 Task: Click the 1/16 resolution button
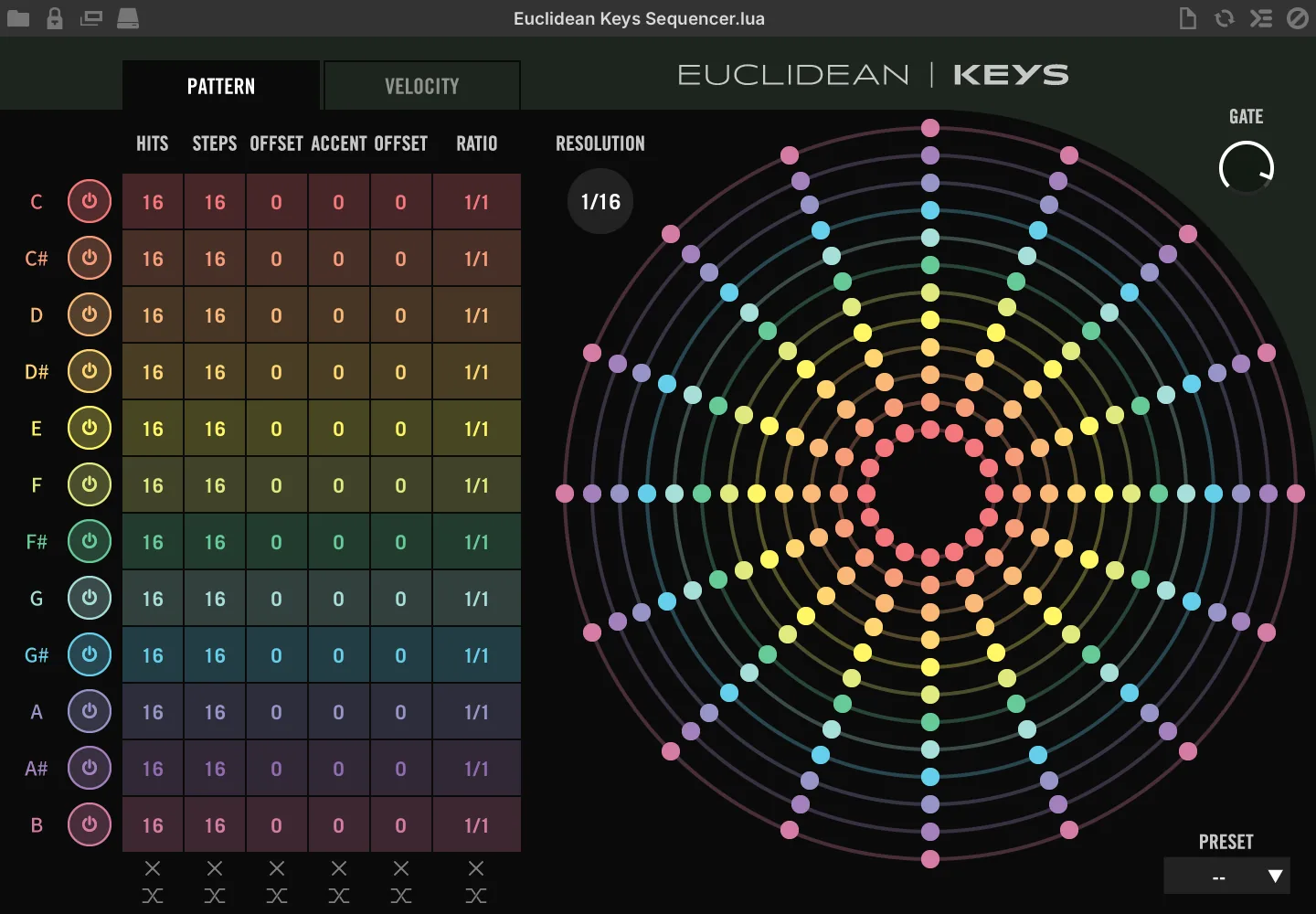pos(600,201)
